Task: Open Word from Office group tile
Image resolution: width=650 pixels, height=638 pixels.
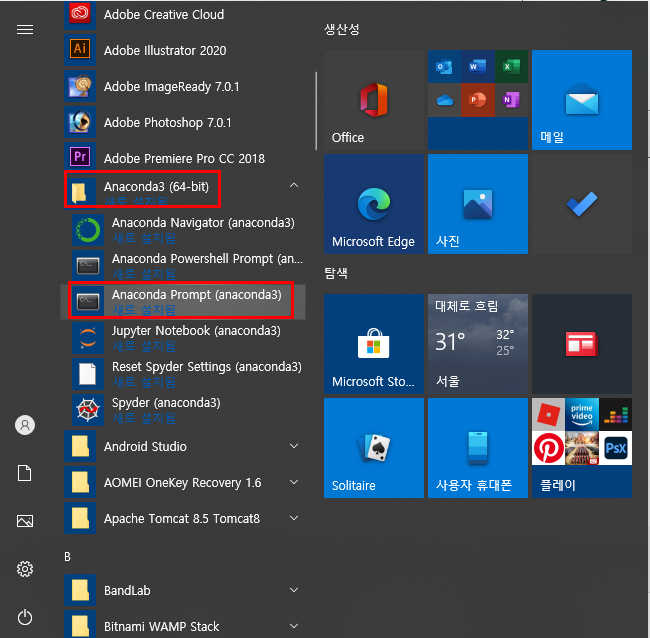Action: [x=478, y=67]
